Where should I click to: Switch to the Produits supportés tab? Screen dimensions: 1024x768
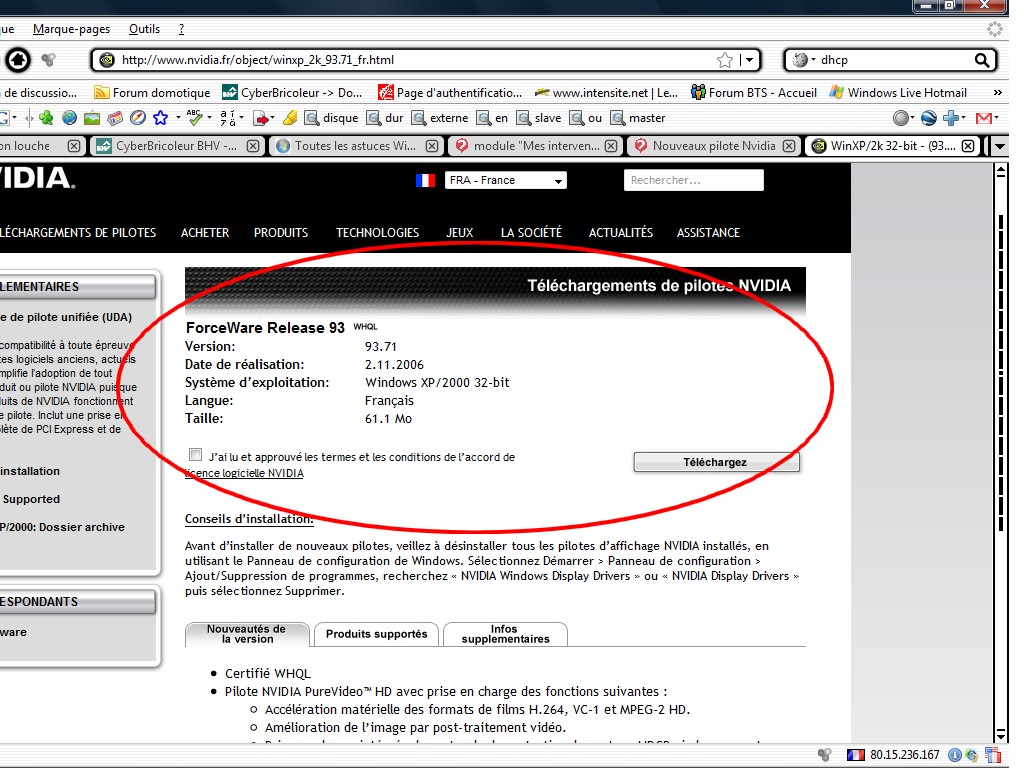point(376,634)
